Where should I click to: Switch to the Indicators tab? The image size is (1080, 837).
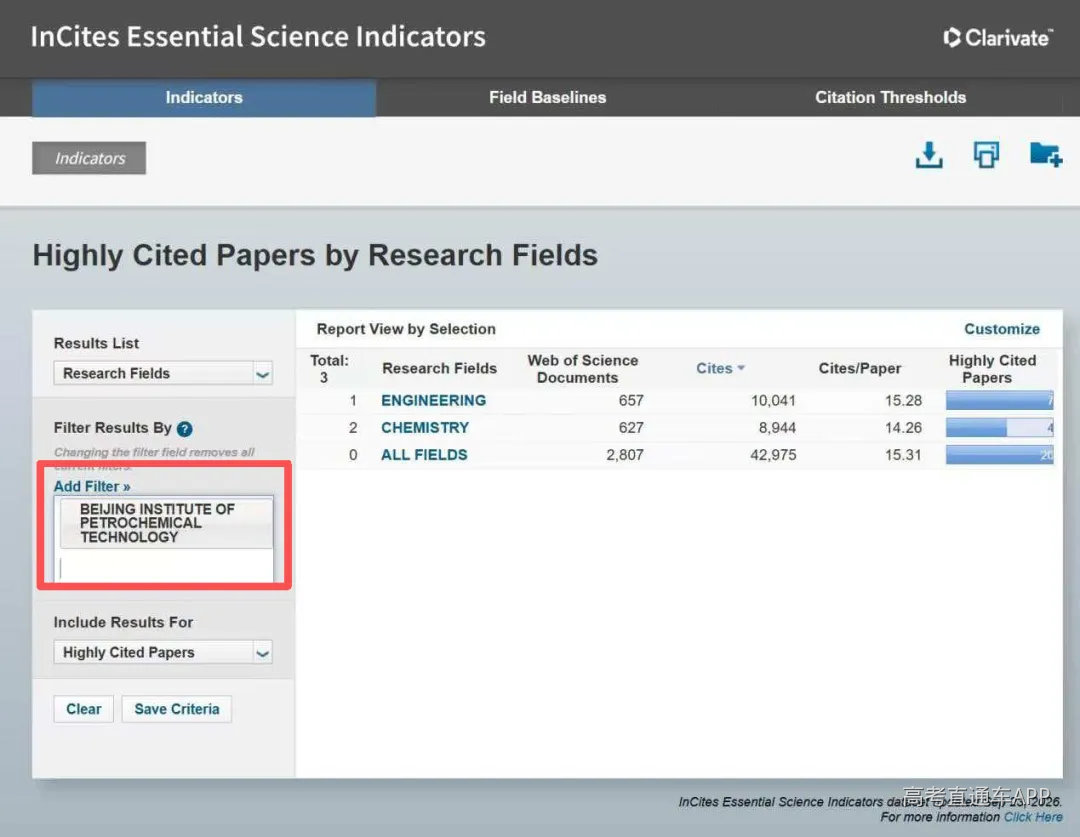coord(204,97)
